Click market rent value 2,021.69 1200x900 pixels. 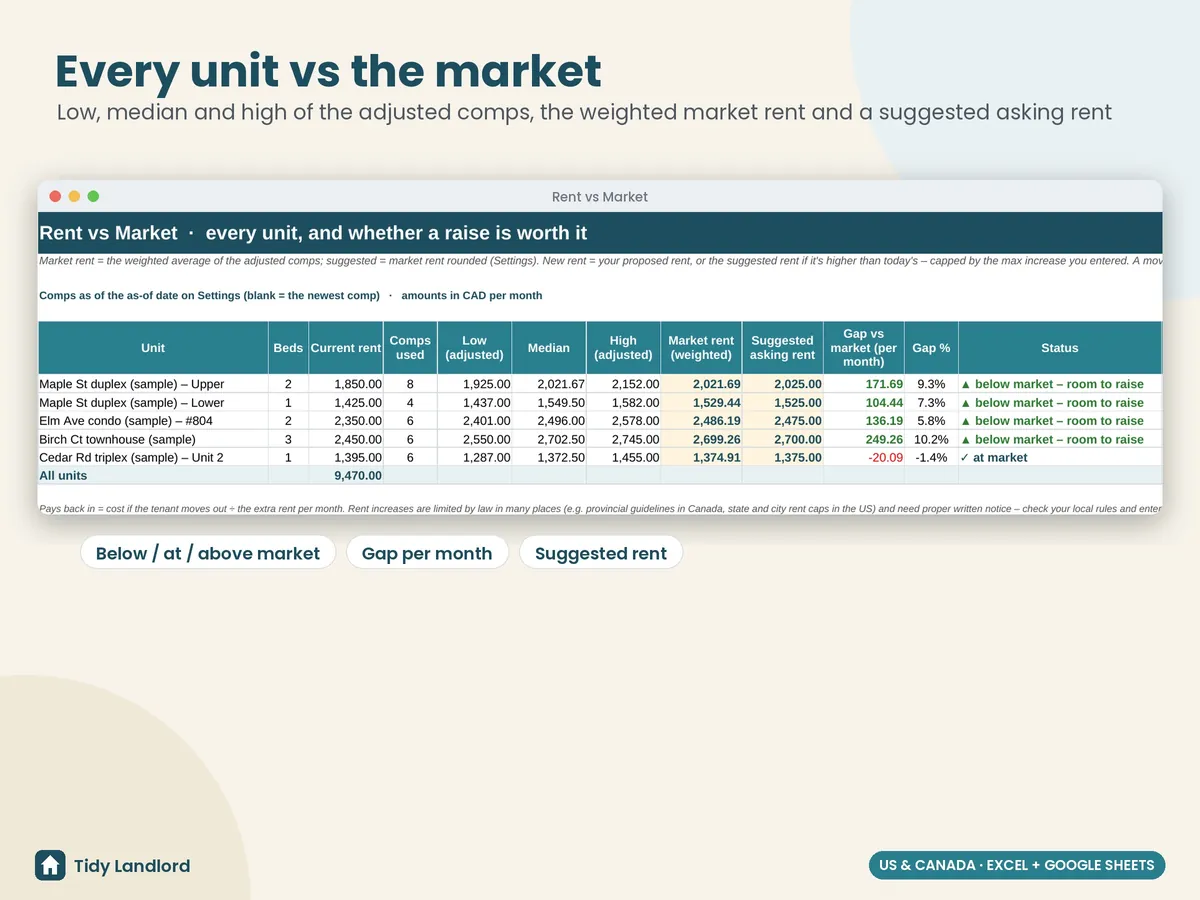pos(701,384)
